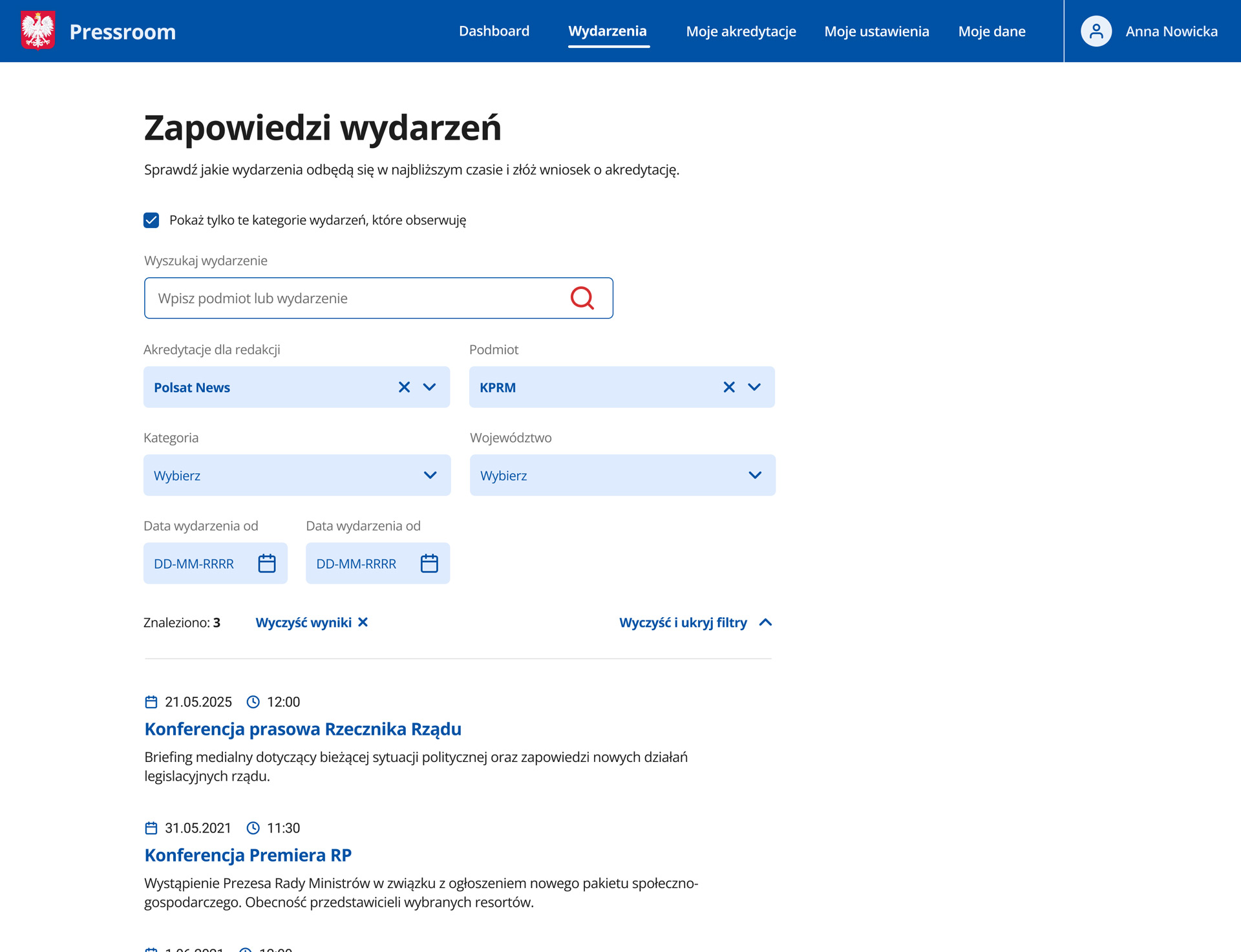The image size is (1241, 952).
Task: Clear the Polsat News selection with X
Action: tap(404, 387)
